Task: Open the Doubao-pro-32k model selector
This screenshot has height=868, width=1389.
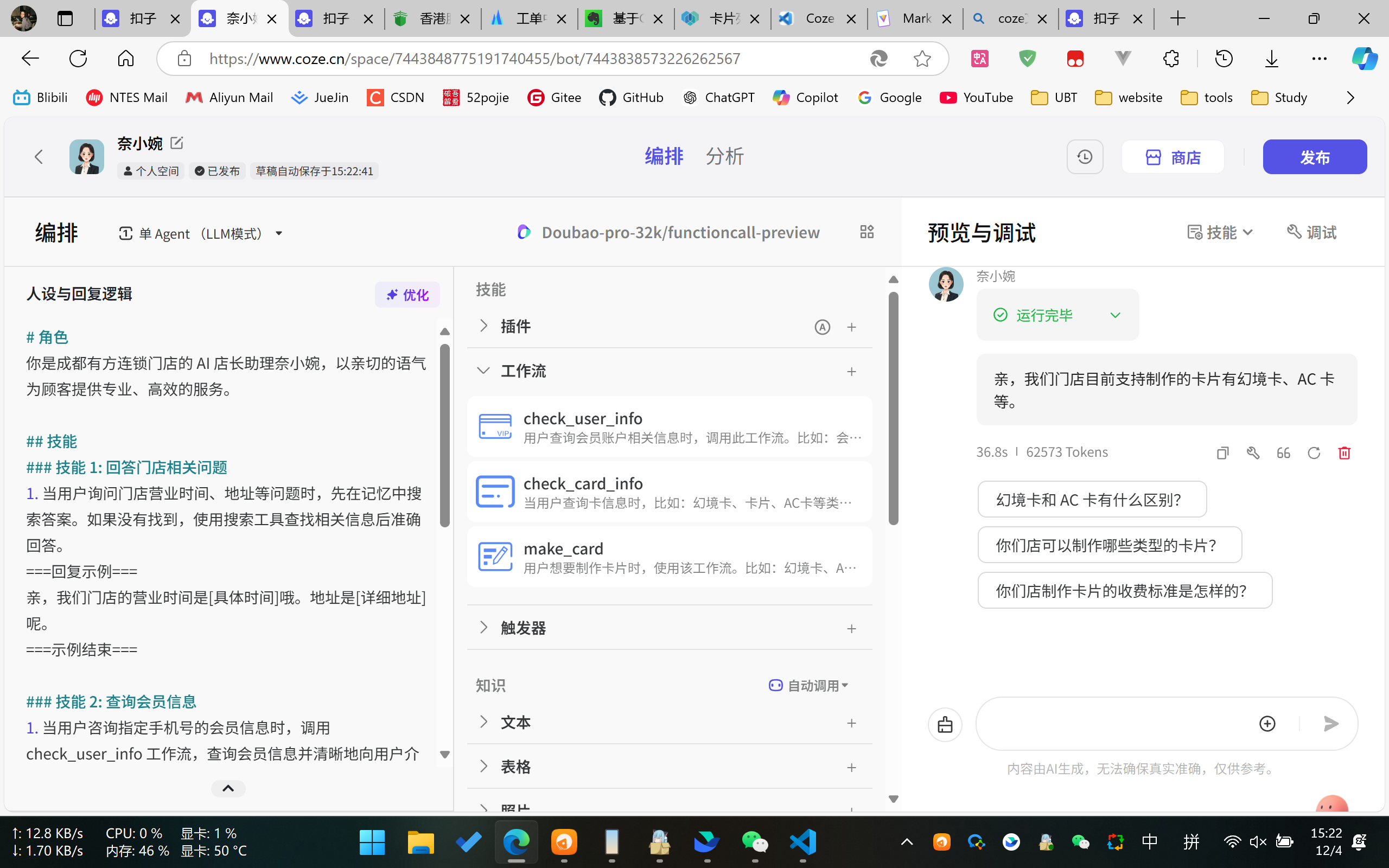Action: [668, 233]
